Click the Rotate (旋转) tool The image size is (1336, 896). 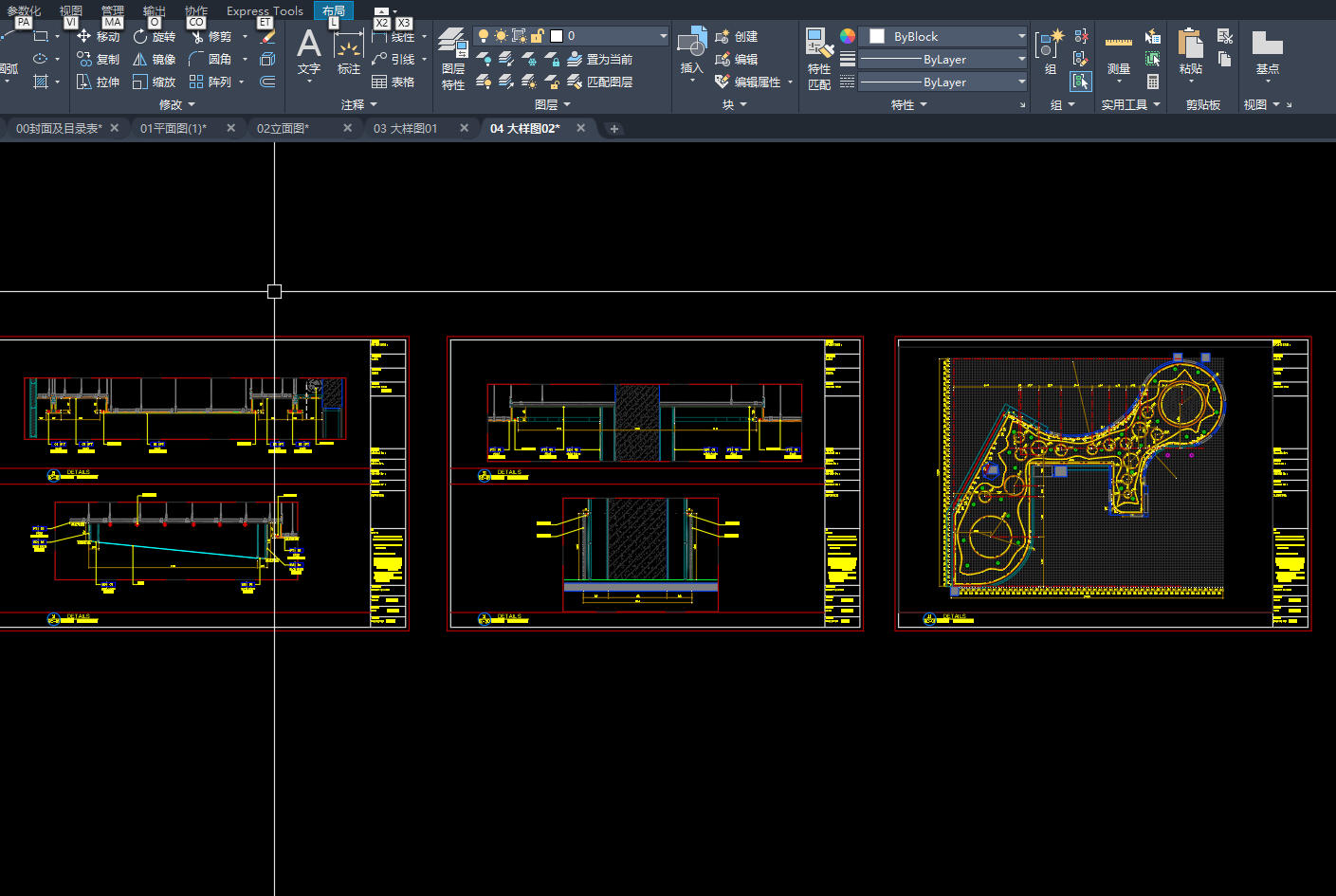pos(154,37)
